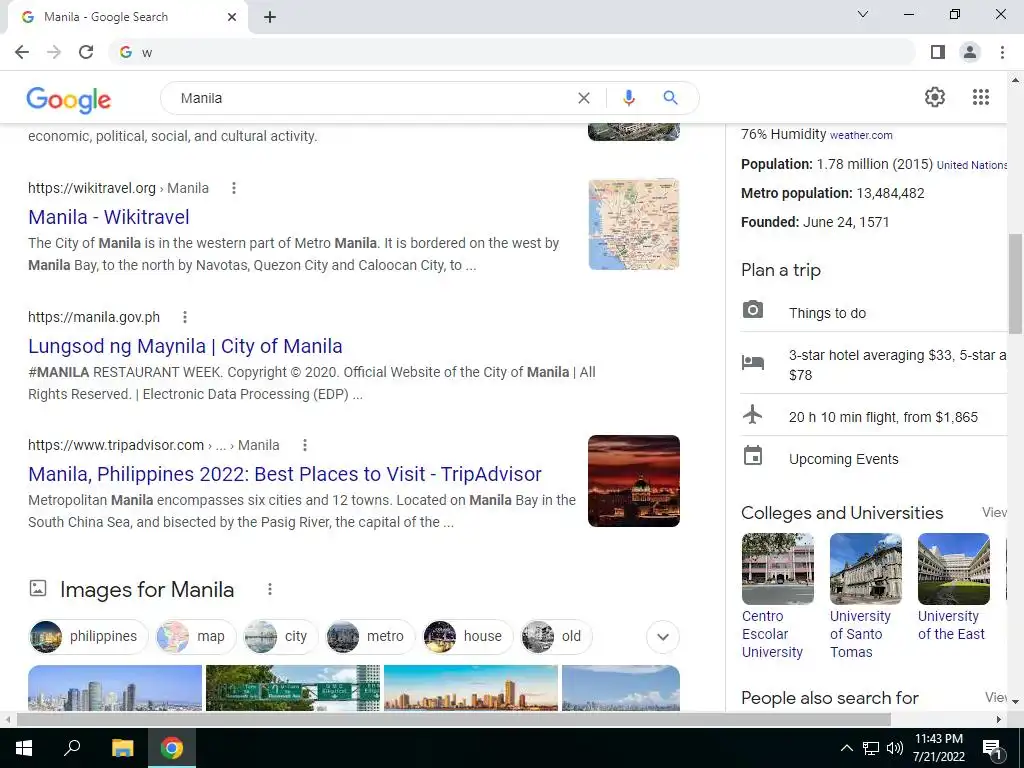Open the weather.com source link
The height and width of the screenshot is (768, 1024).
click(861, 135)
